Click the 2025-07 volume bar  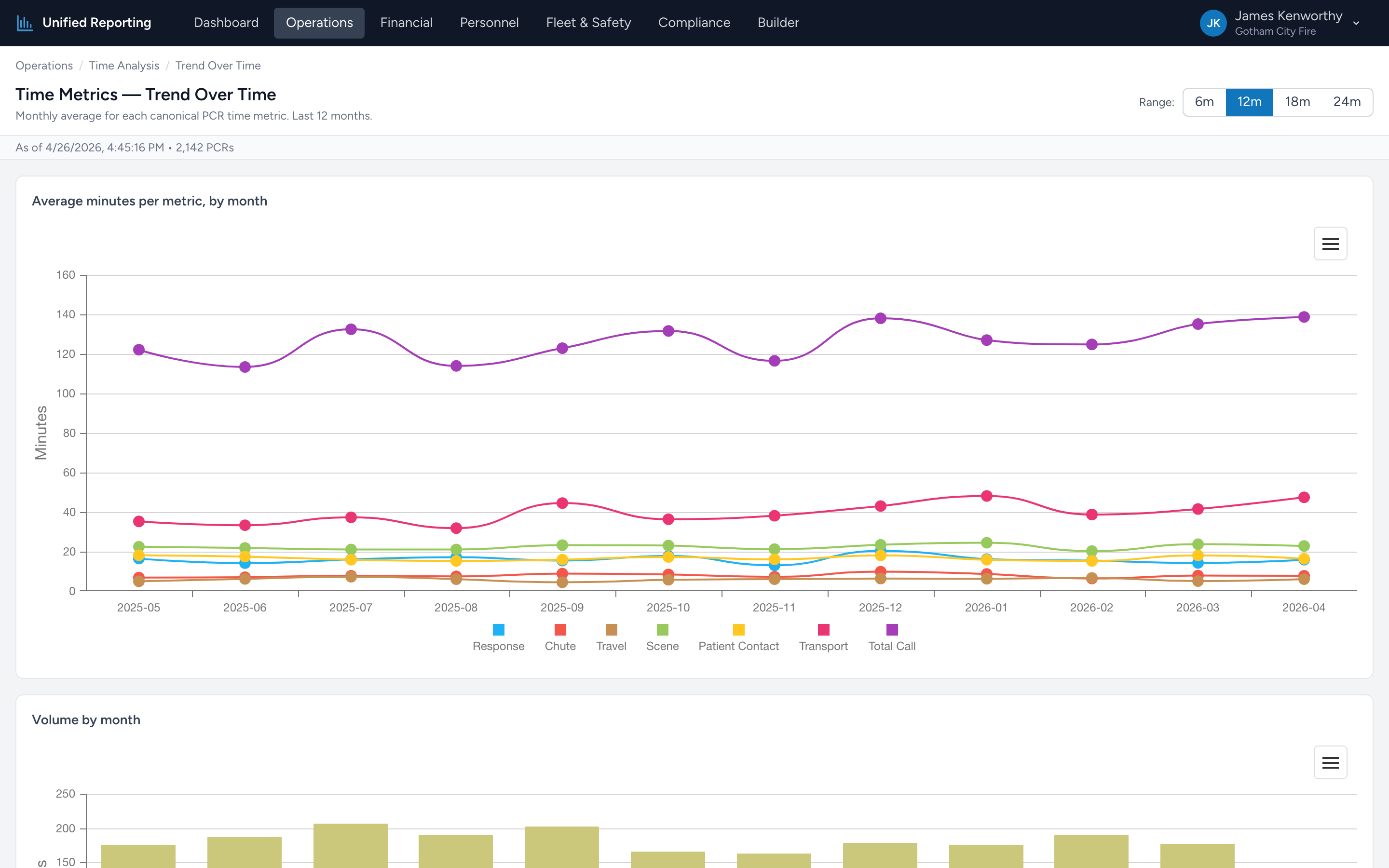coord(351,846)
